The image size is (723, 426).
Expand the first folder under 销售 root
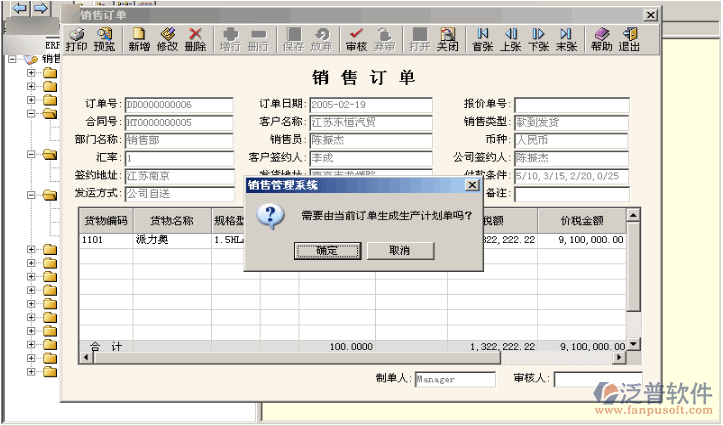[31, 73]
